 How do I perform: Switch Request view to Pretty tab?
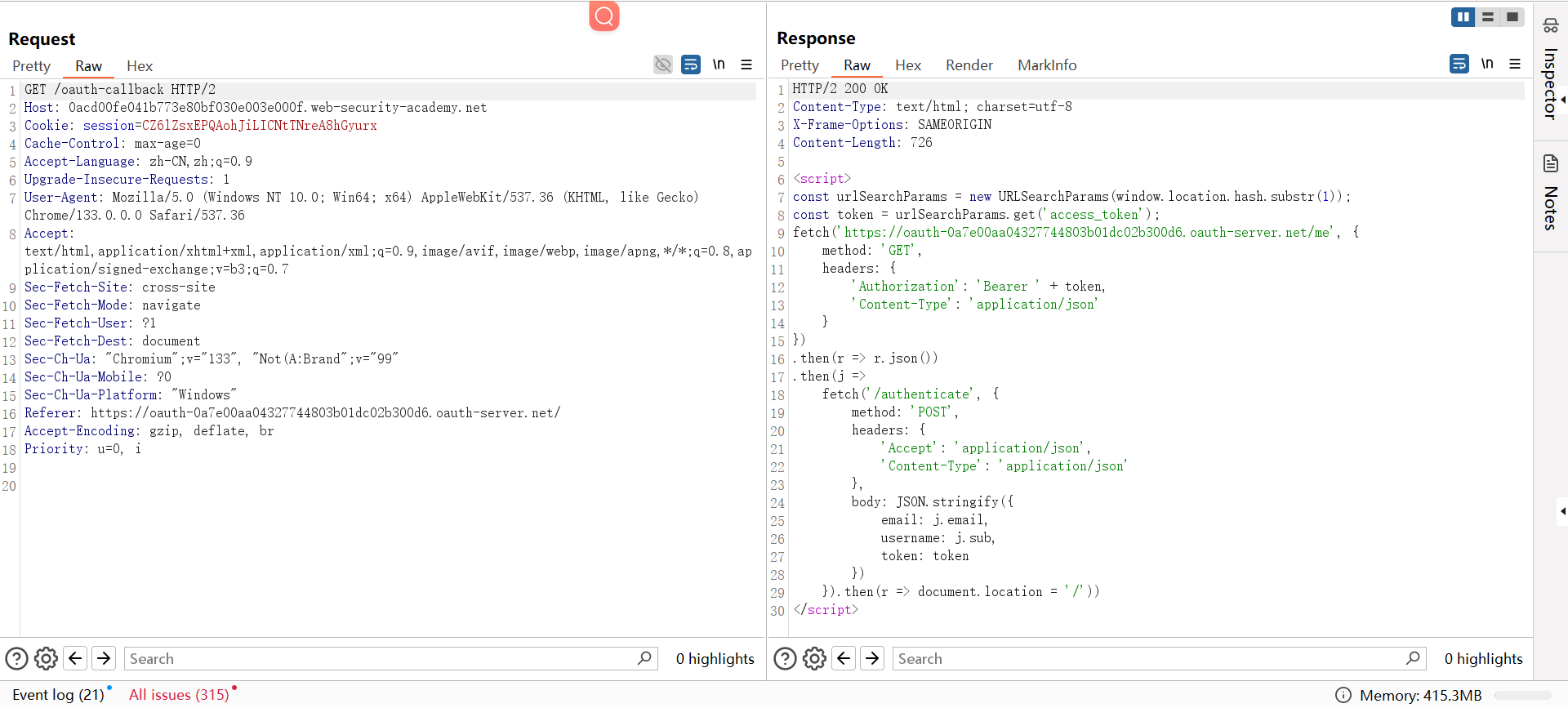tap(32, 66)
